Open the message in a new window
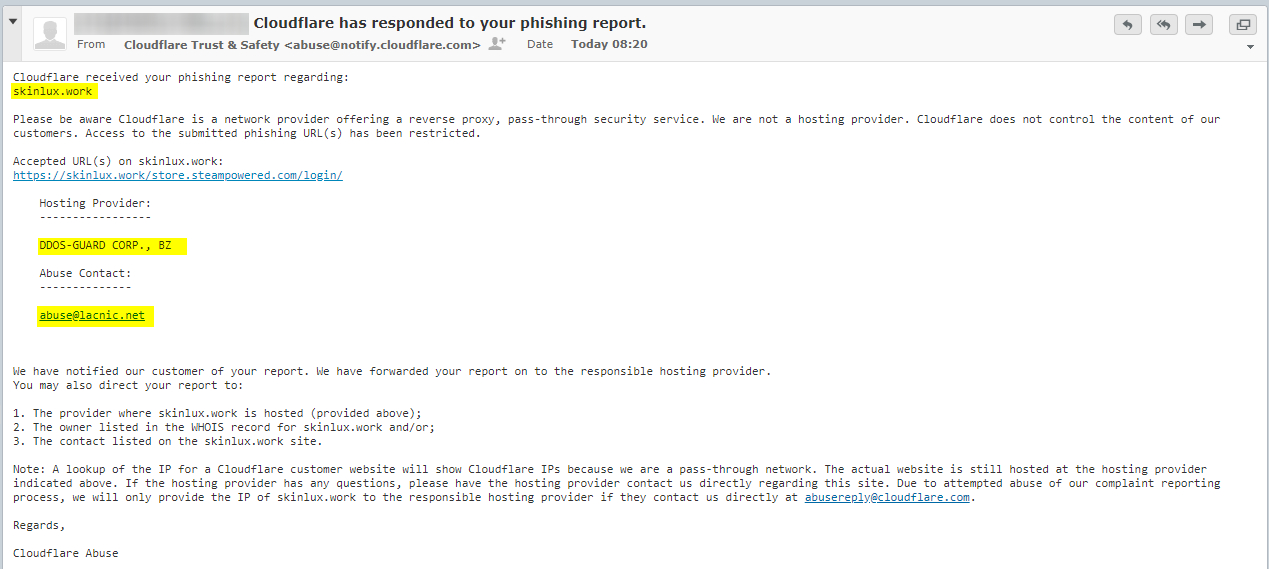 pyautogui.click(x=1242, y=25)
